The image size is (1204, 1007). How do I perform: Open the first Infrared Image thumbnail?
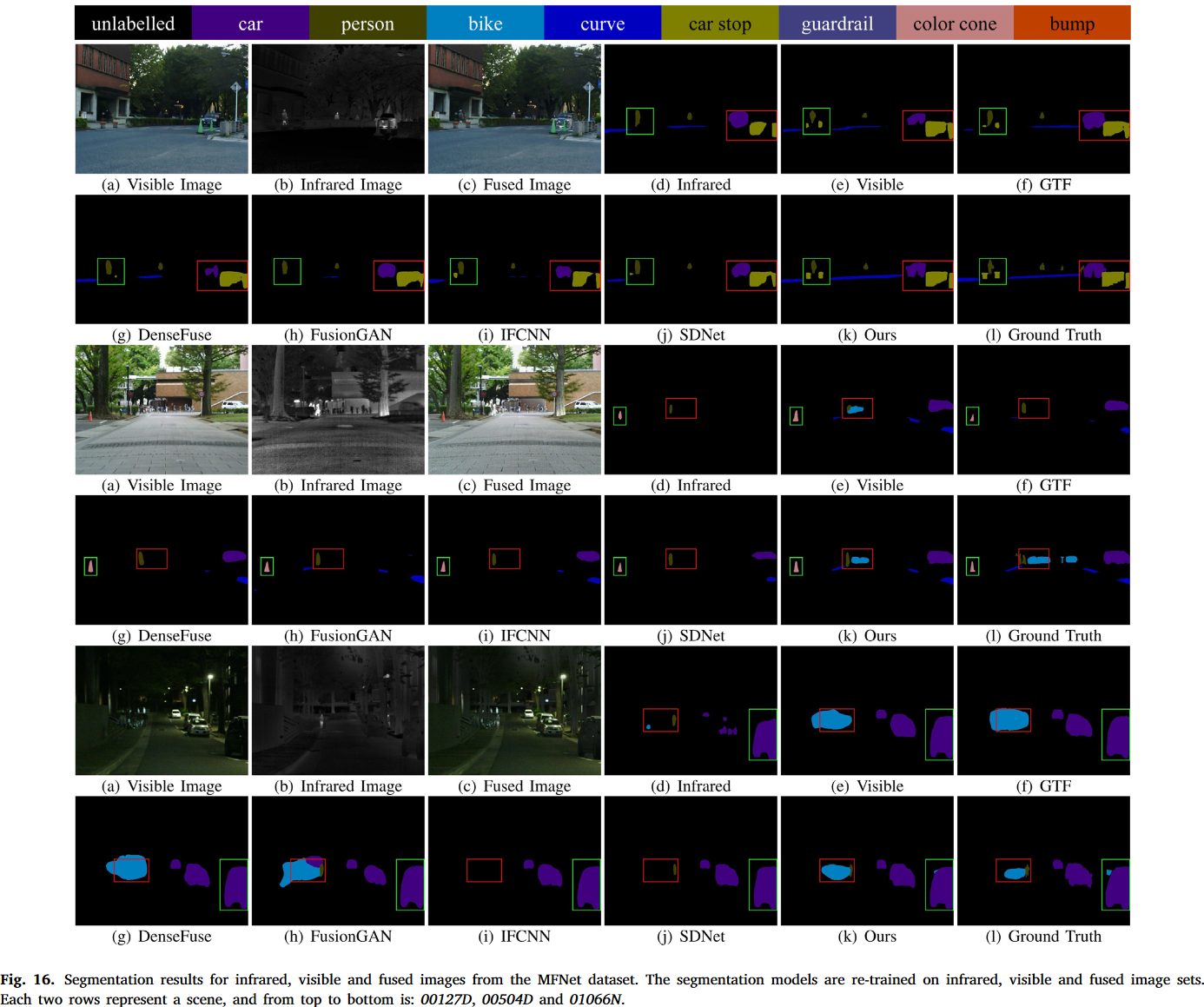point(338,107)
